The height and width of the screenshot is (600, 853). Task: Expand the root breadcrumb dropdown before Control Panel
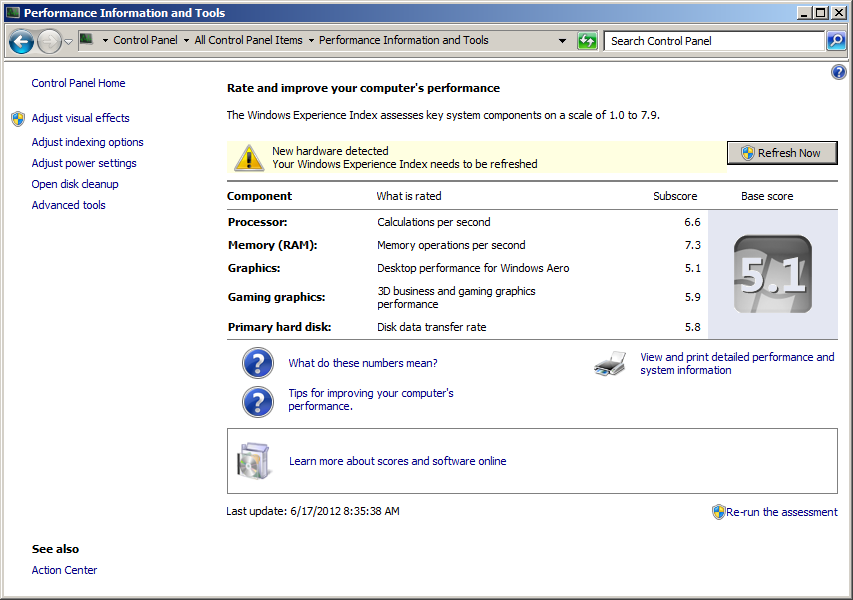point(105,41)
